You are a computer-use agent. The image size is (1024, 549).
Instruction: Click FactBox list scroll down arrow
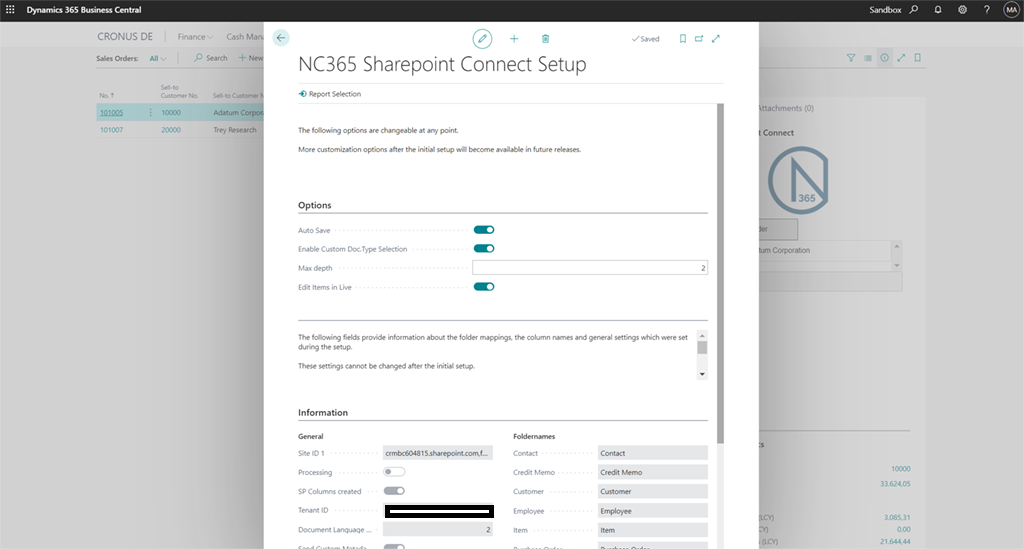point(897,266)
